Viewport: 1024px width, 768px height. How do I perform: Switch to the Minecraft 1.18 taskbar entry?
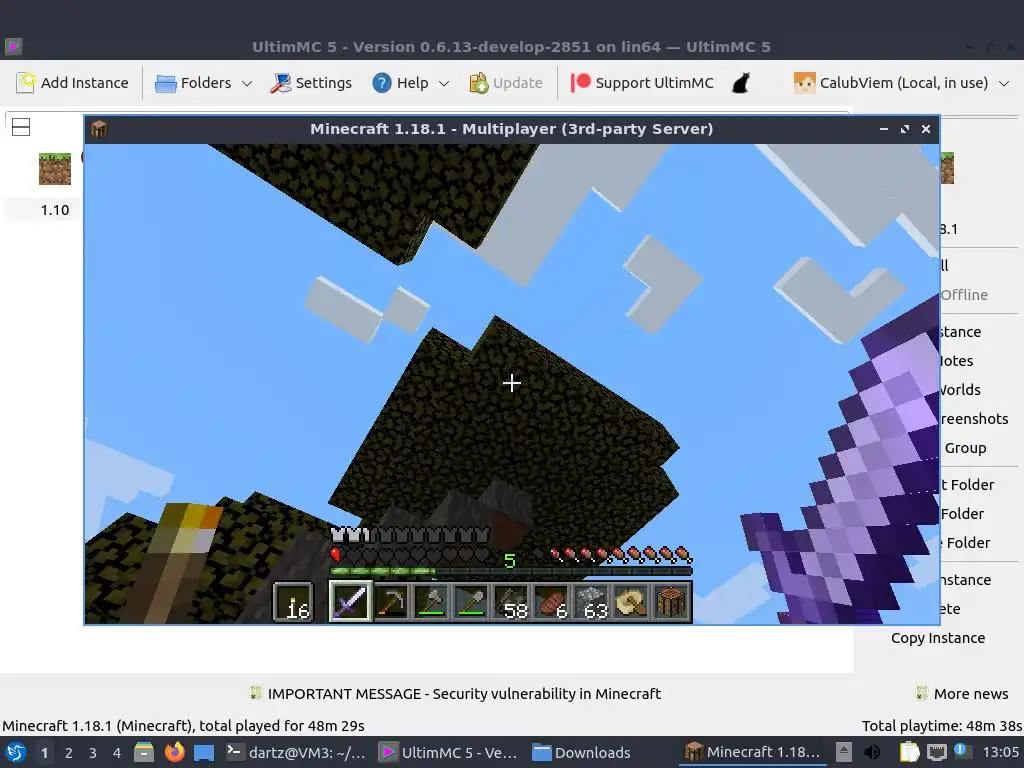752,752
